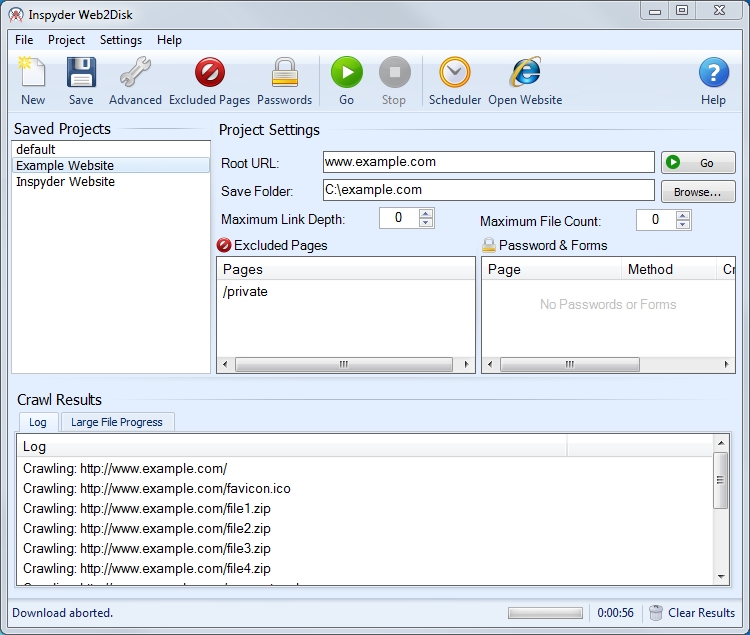This screenshot has width=750, height=635.
Task: Click the 0:00:56 elapsed time
Action: (615, 613)
